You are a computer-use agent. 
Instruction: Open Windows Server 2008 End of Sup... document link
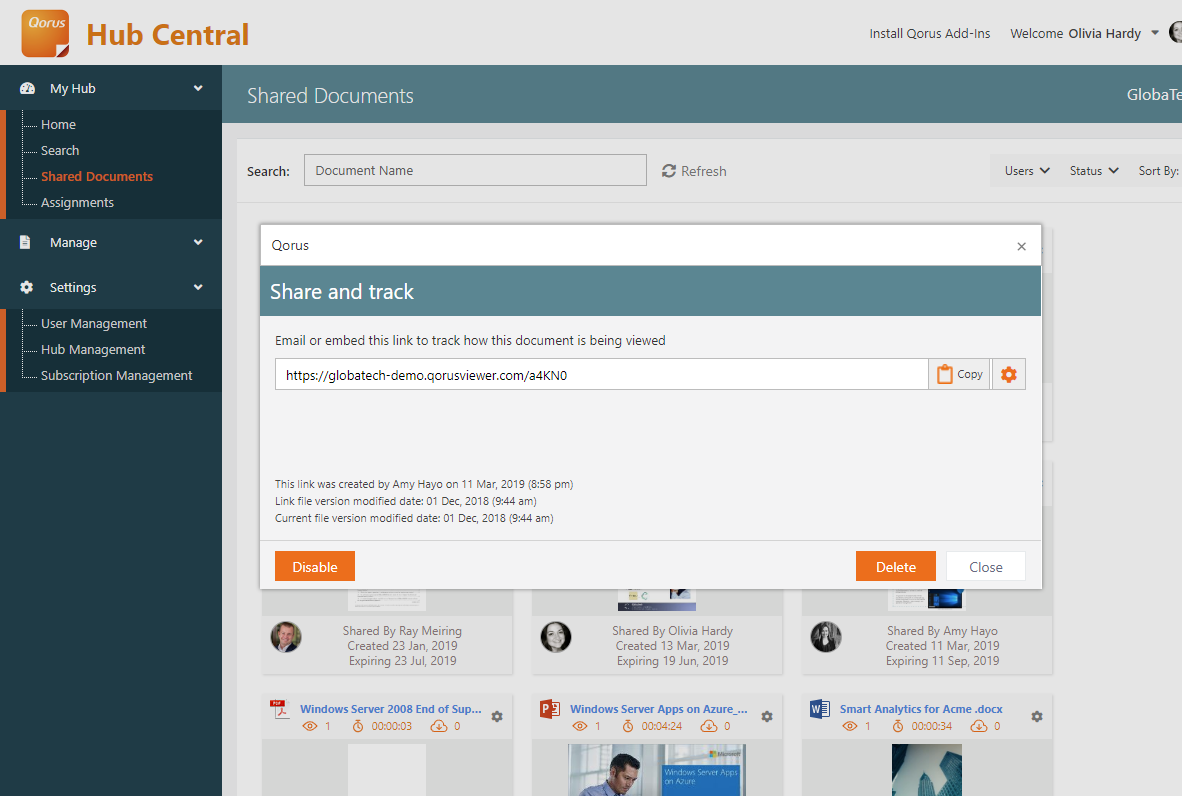[390, 709]
